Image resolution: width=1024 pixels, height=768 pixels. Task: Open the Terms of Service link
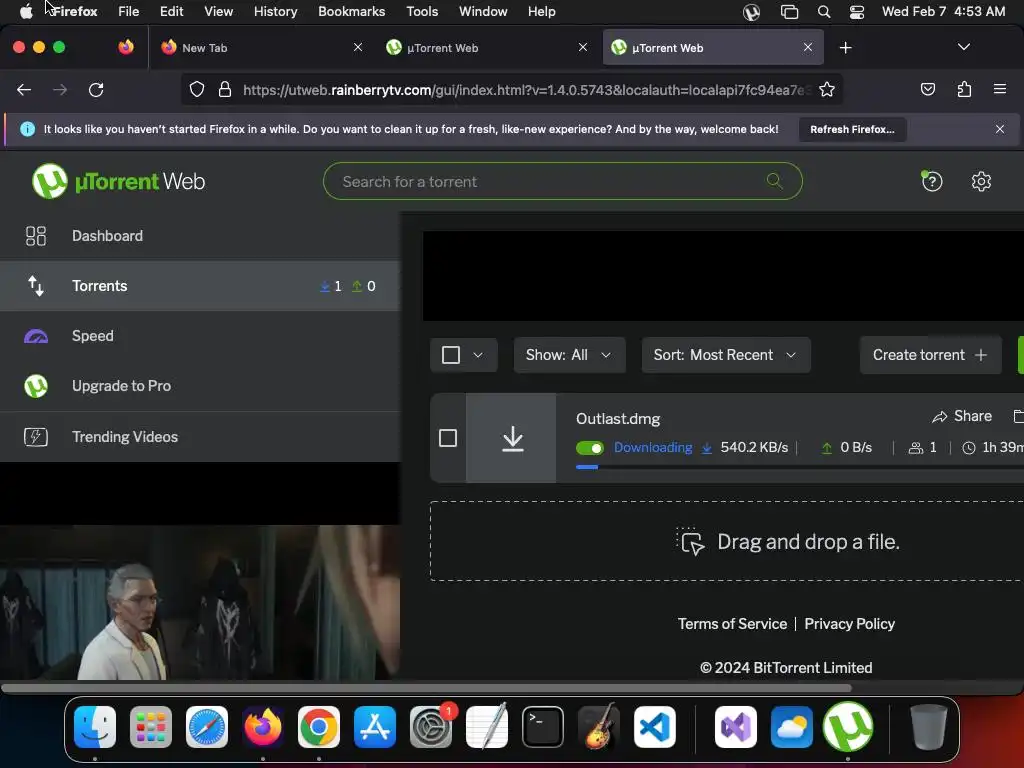(732, 624)
